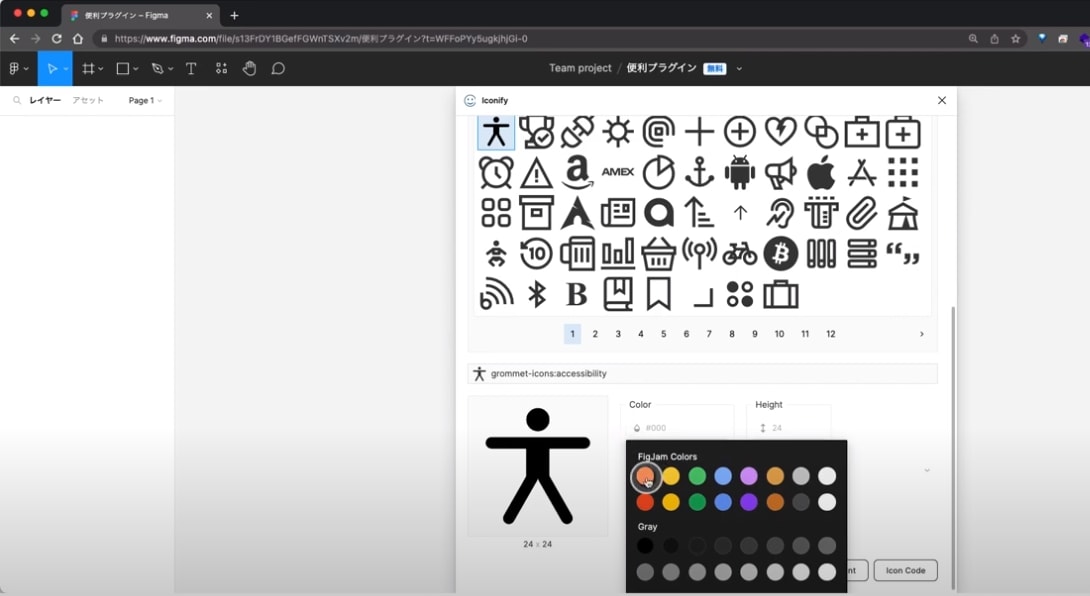This screenshot has height=596, width=1090.
Task: Choose the bicycle icon
Action: pyautogui.click(x=740, y=254)
